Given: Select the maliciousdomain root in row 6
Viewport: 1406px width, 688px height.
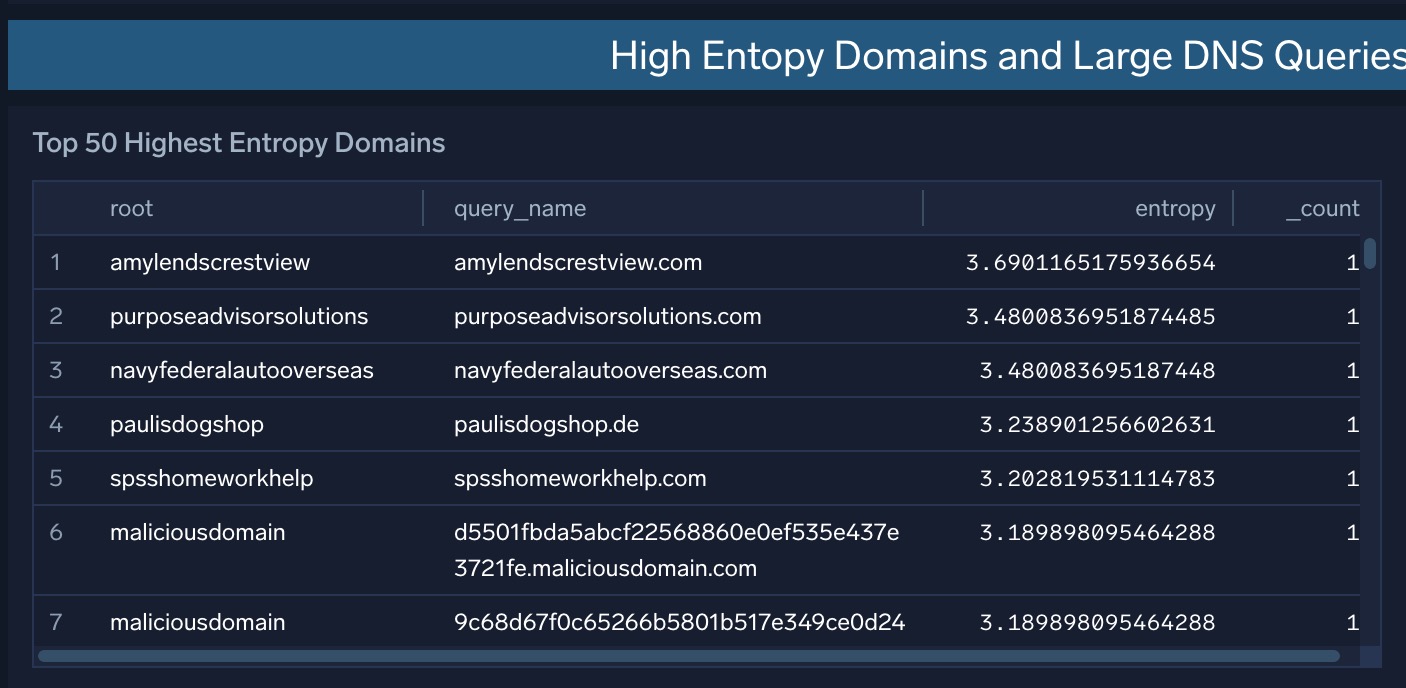Looking at the screenshot, I should click(x=197, y=532).
